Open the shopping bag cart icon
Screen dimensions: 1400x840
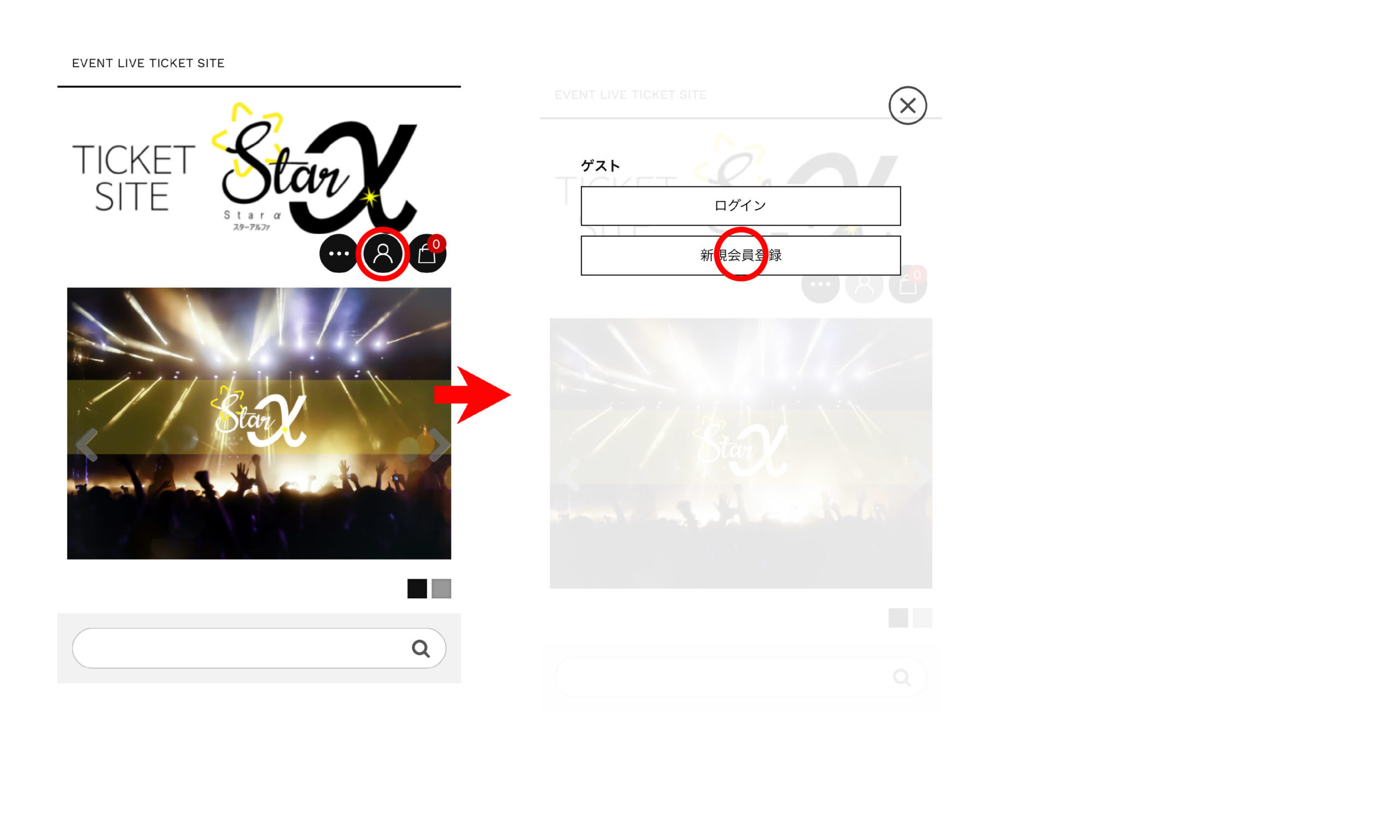click(x=427, y=254)
